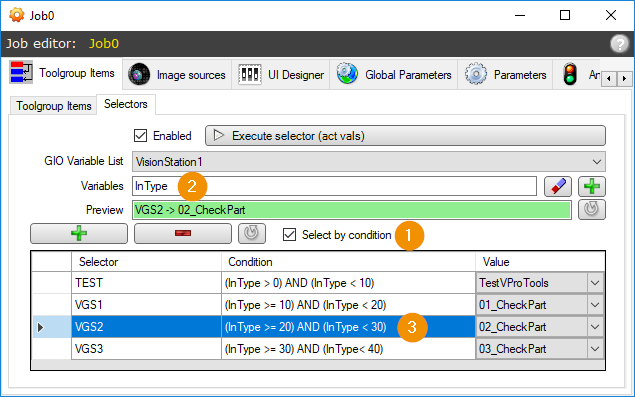Remove the selector row with the minus button
The width and height of the screenshot is (635, 397).
183,233
